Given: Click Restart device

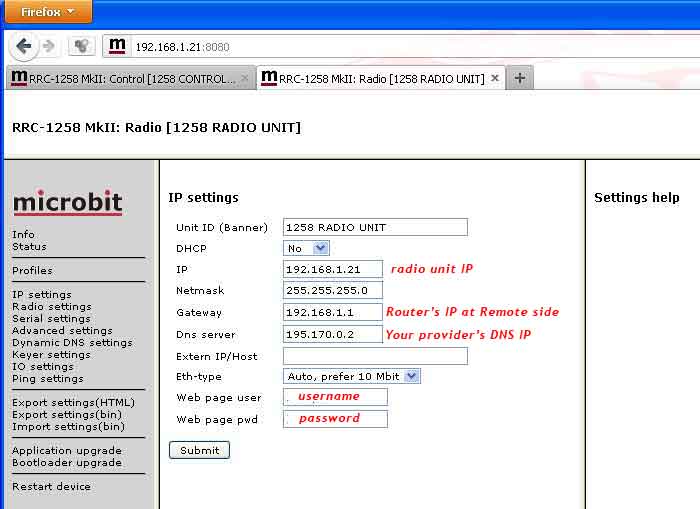Looking at the screenshot, I should [x=51, y=487].
